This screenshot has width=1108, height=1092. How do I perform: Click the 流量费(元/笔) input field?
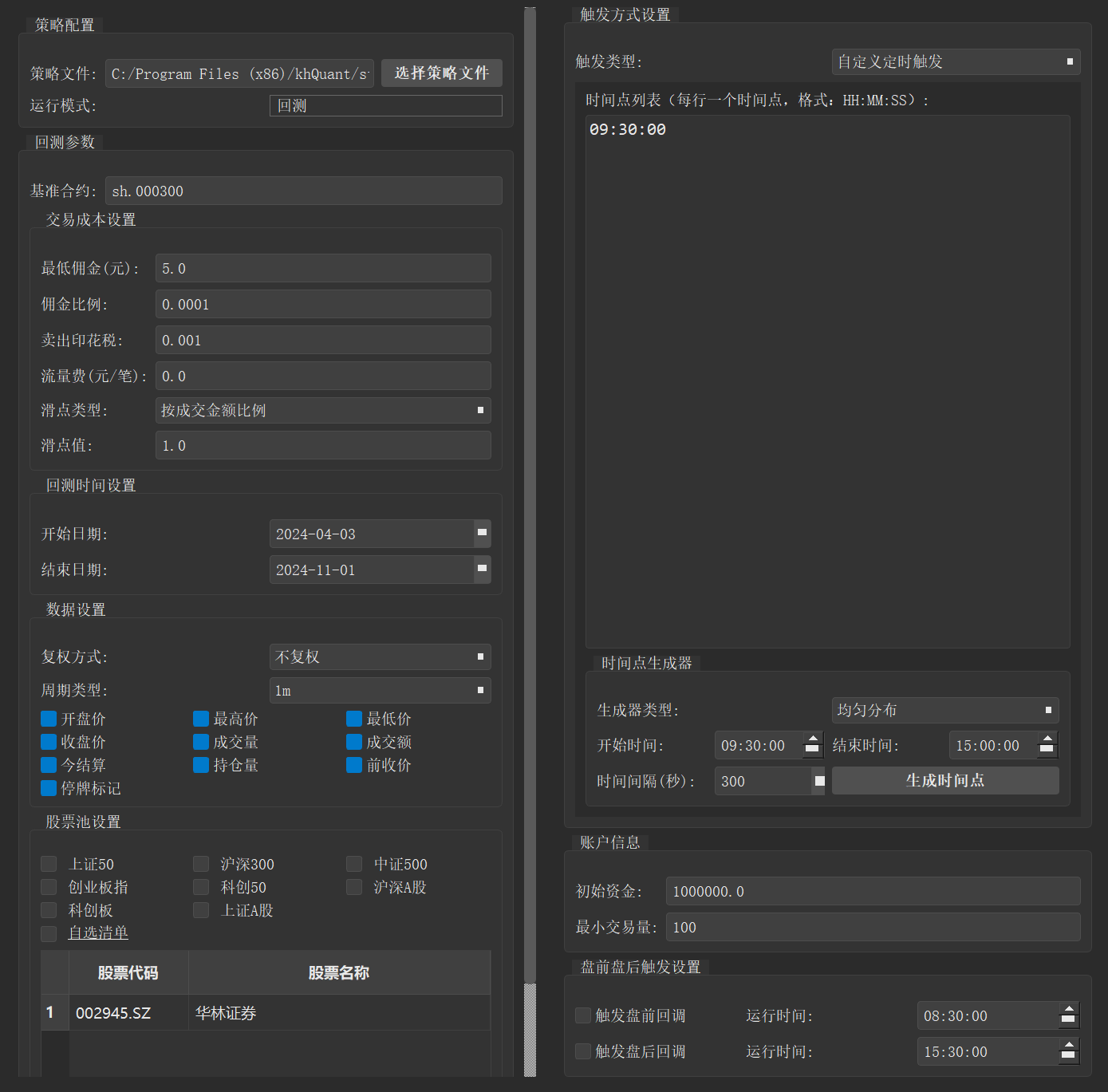pos(323,376)
